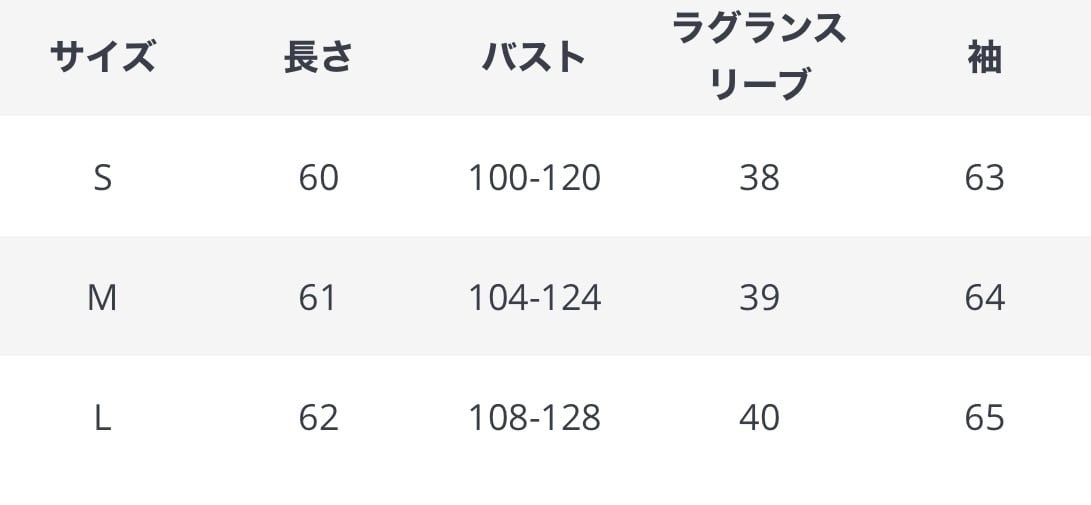Click the サイズ column header
Viewport: 1091px width, 505px height.
tap(102, 57)
